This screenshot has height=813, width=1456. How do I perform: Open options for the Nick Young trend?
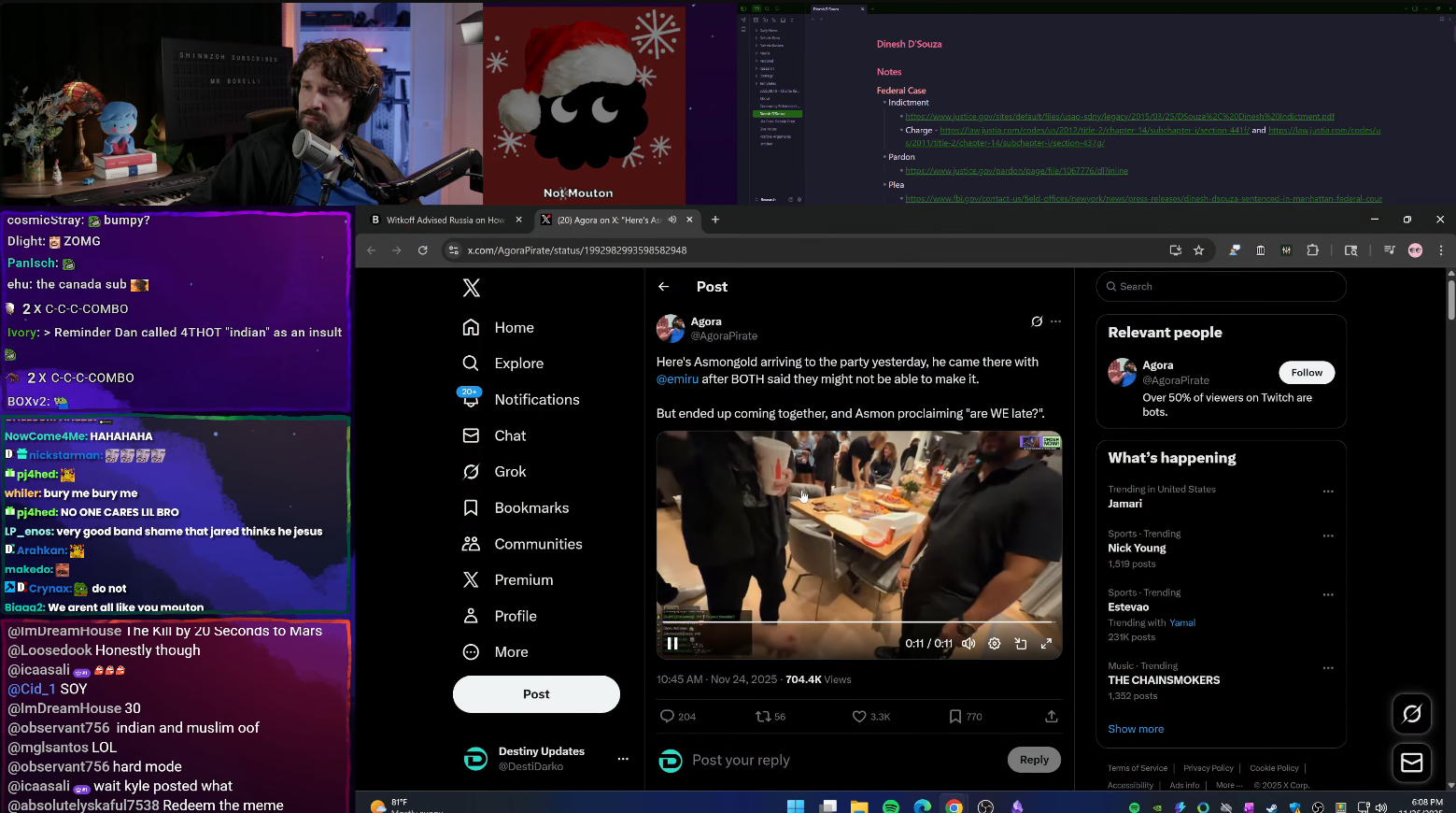(x=1328, y=536)
